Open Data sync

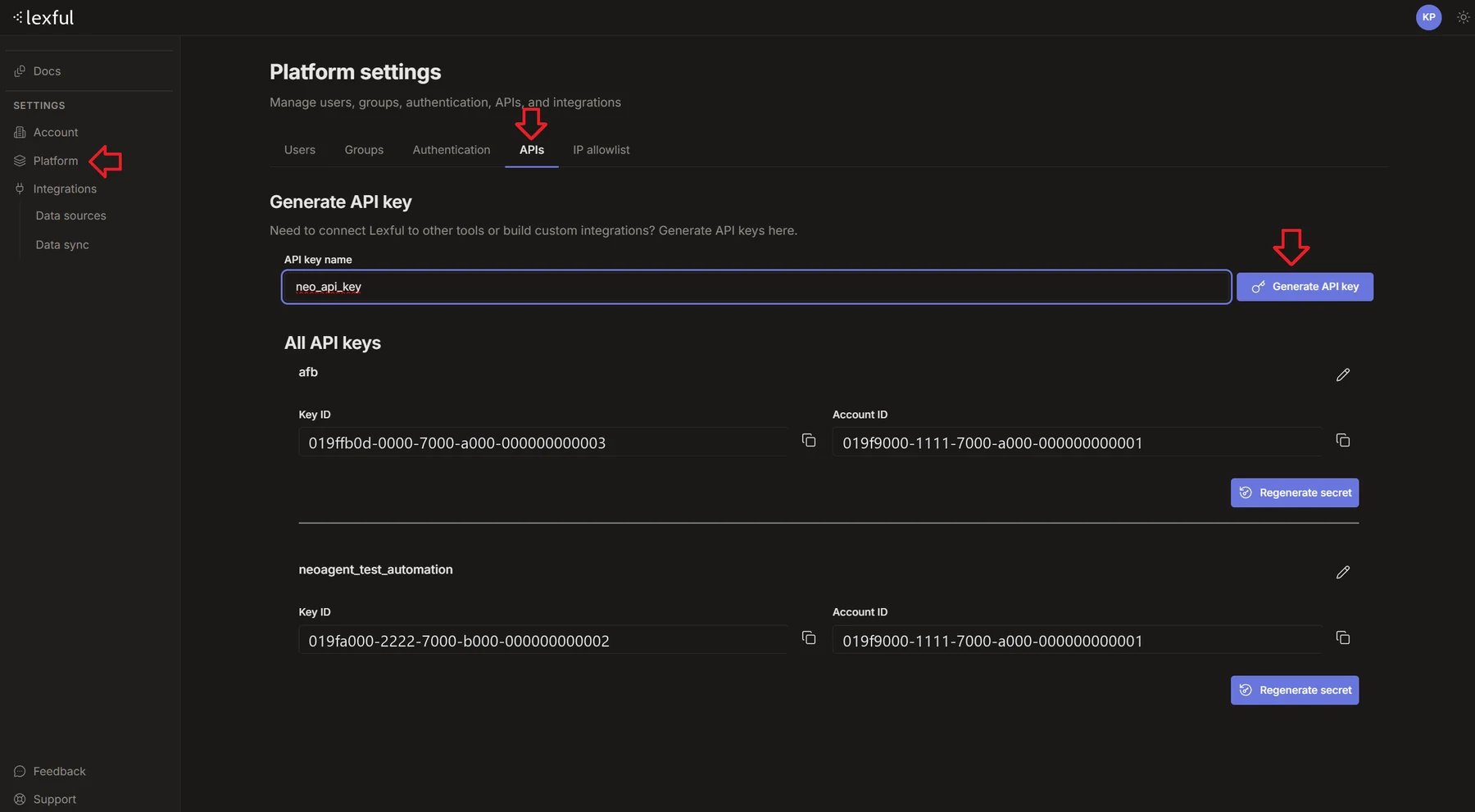[x=62, y=244]
